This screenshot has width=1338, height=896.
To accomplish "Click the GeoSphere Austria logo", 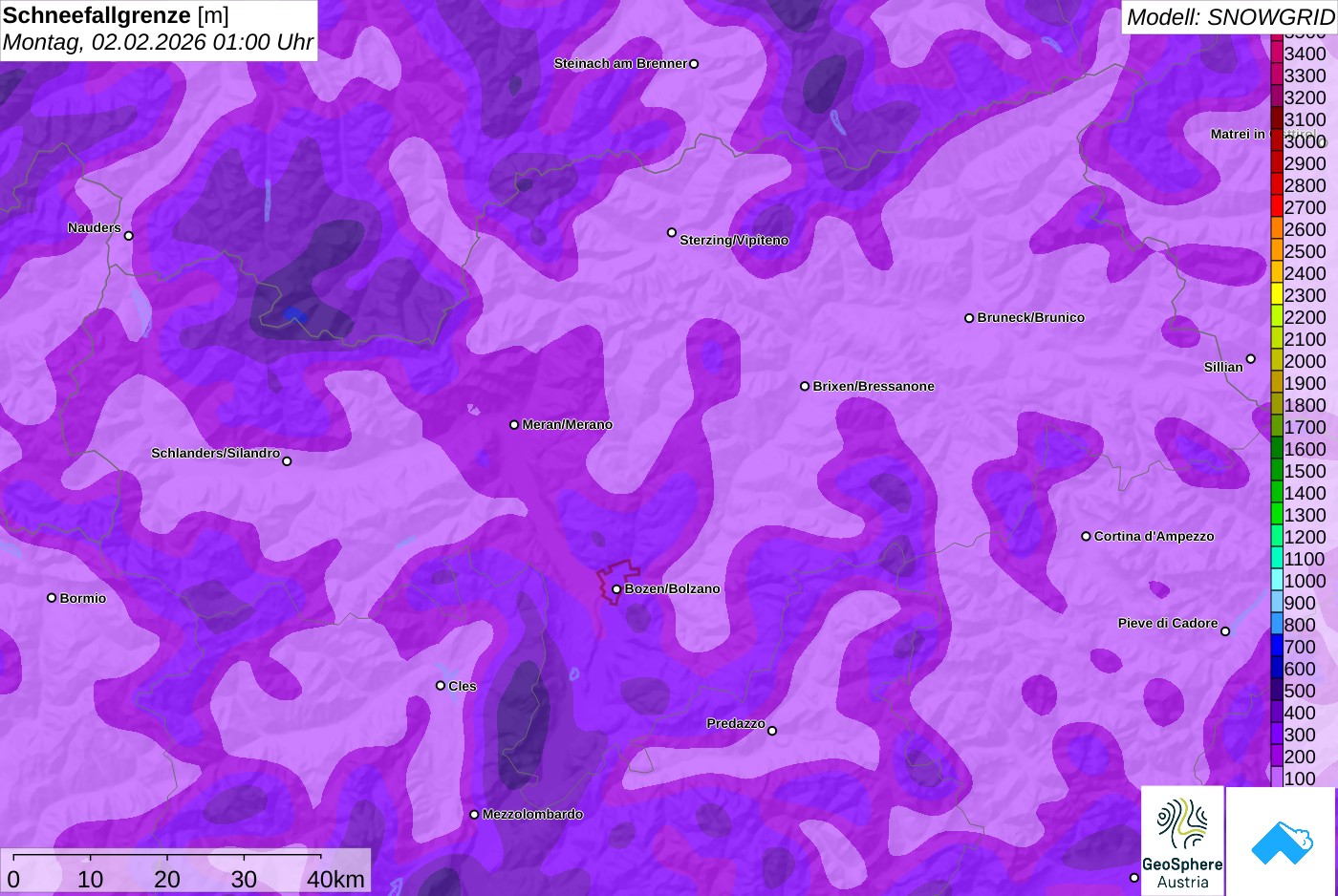I will pyautogui.click(x=1182, y=841).
